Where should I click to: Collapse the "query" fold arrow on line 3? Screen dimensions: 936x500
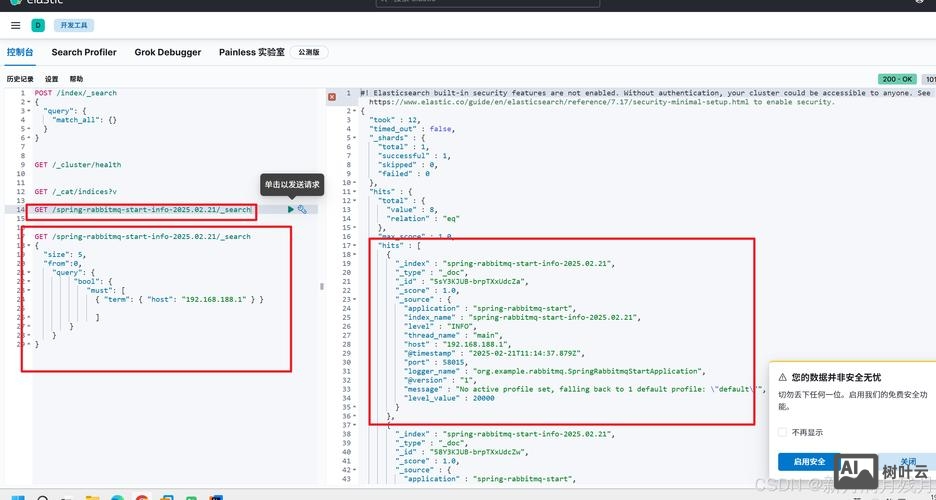coord(27,111)
